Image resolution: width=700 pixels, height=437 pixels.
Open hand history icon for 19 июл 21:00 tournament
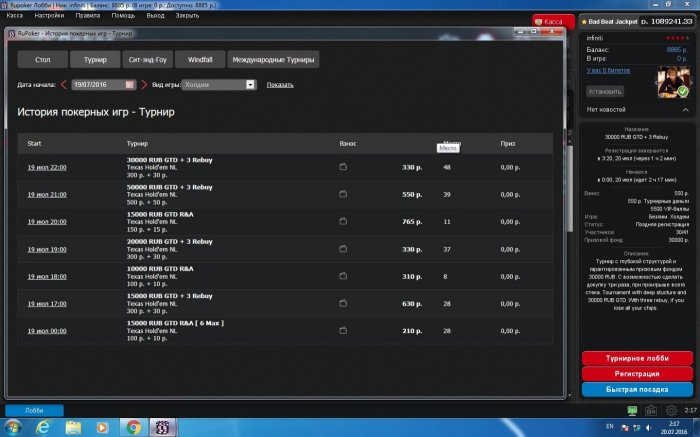[x=343, y=194]
